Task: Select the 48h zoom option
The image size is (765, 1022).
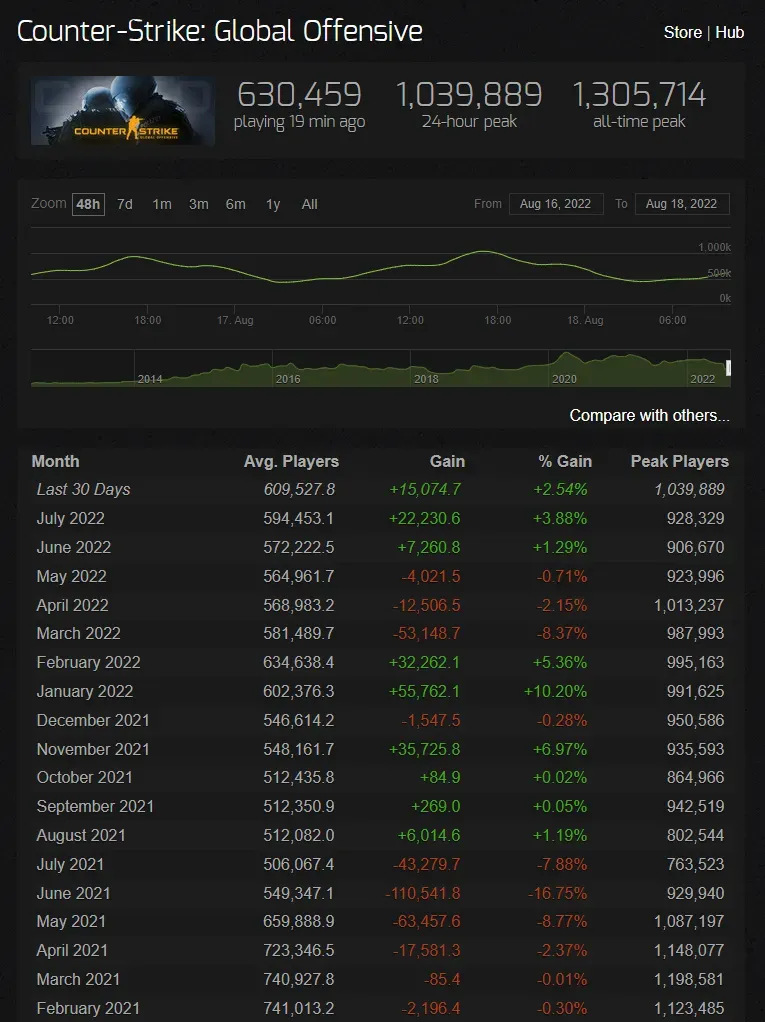Action: (x=88, y=204)
